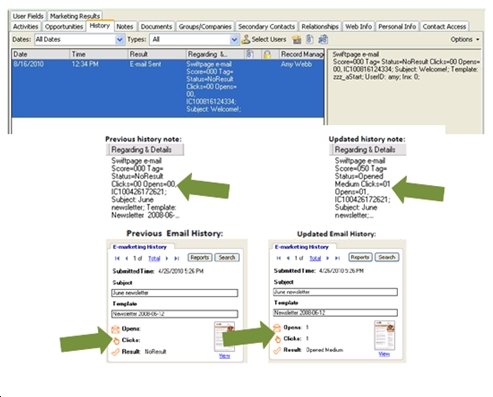
Task: Go to last record in Previous Email History
Action: tap(177, 258)
